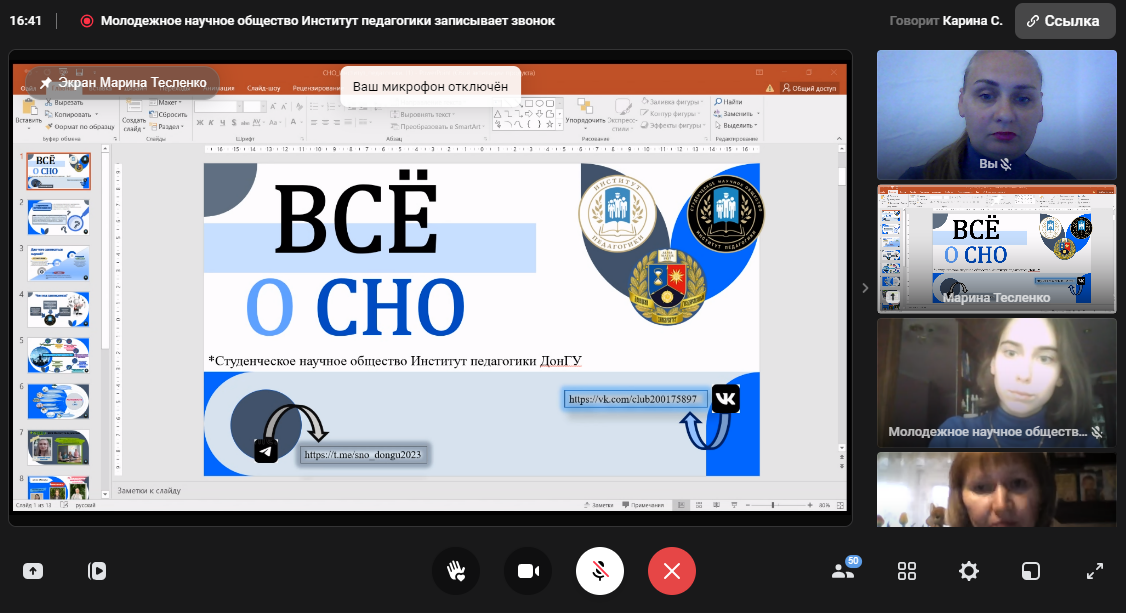Click the zoom in plus button

pos(810,505)
